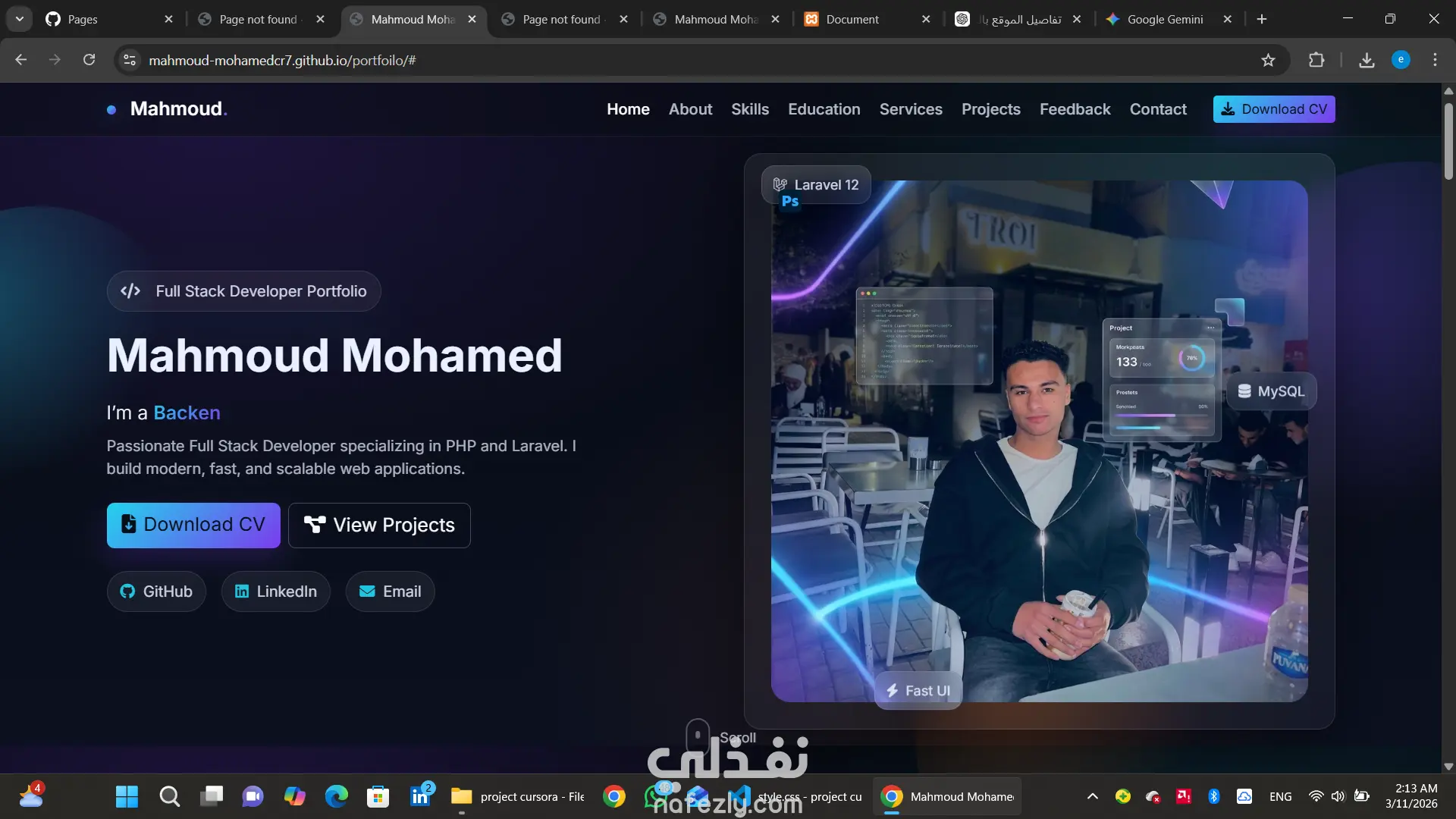Go to the Skills section in navbar
The image size is (1456, 819).
click(x=749, y=109)
